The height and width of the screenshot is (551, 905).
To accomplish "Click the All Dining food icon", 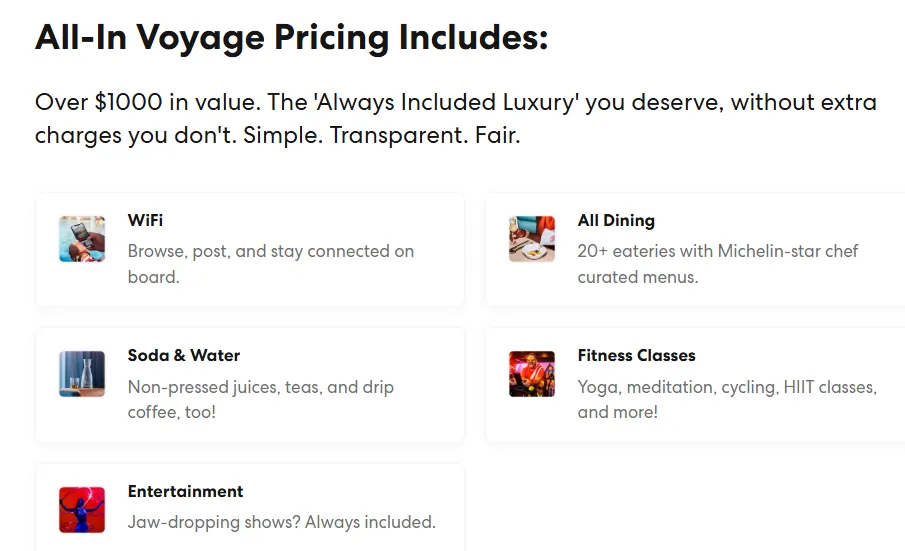I will coord(532,239).
